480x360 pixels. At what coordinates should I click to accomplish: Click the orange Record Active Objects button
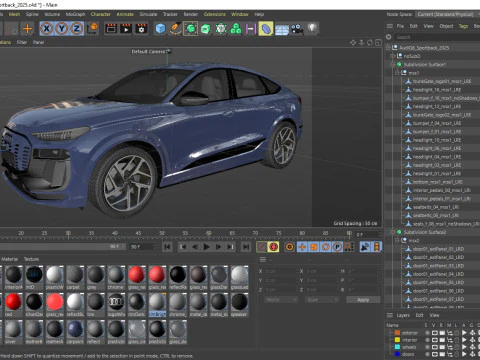pos(290,247)
